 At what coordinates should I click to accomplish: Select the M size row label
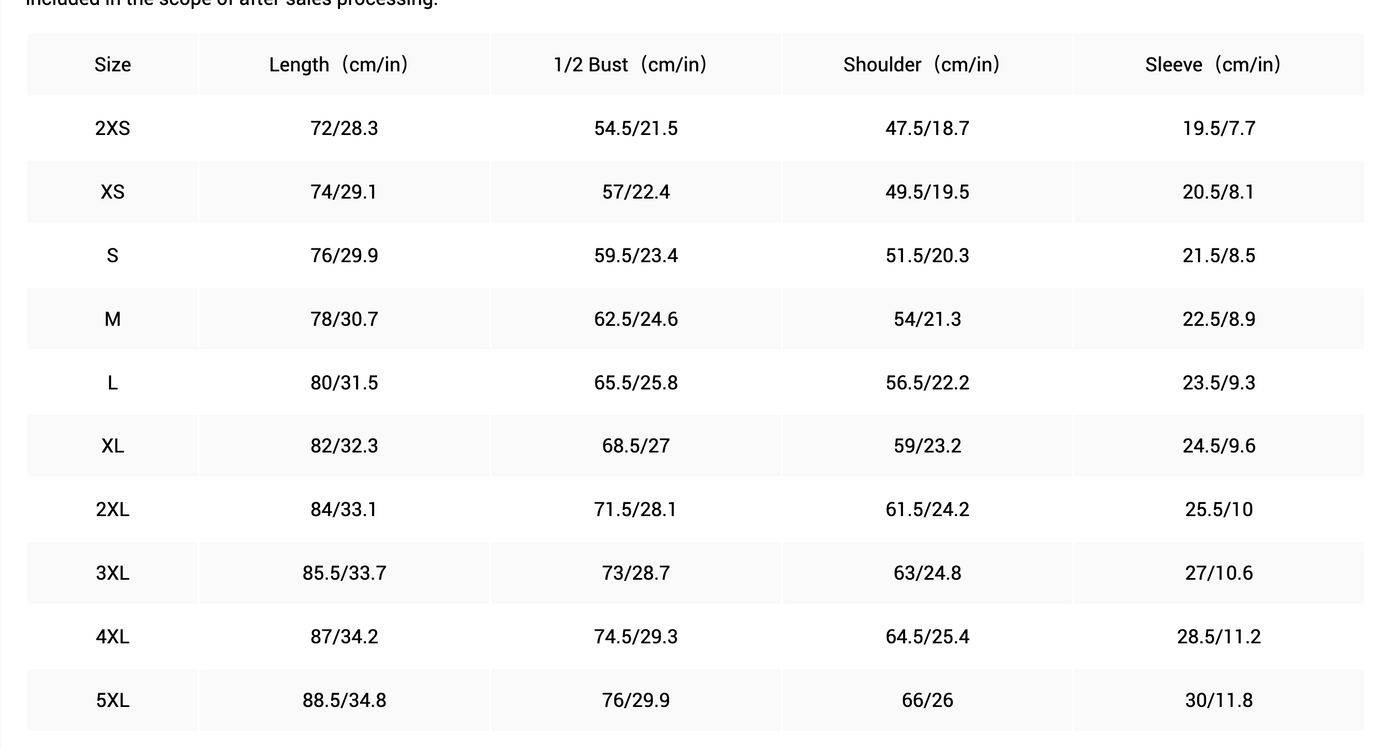click(113, 319)
